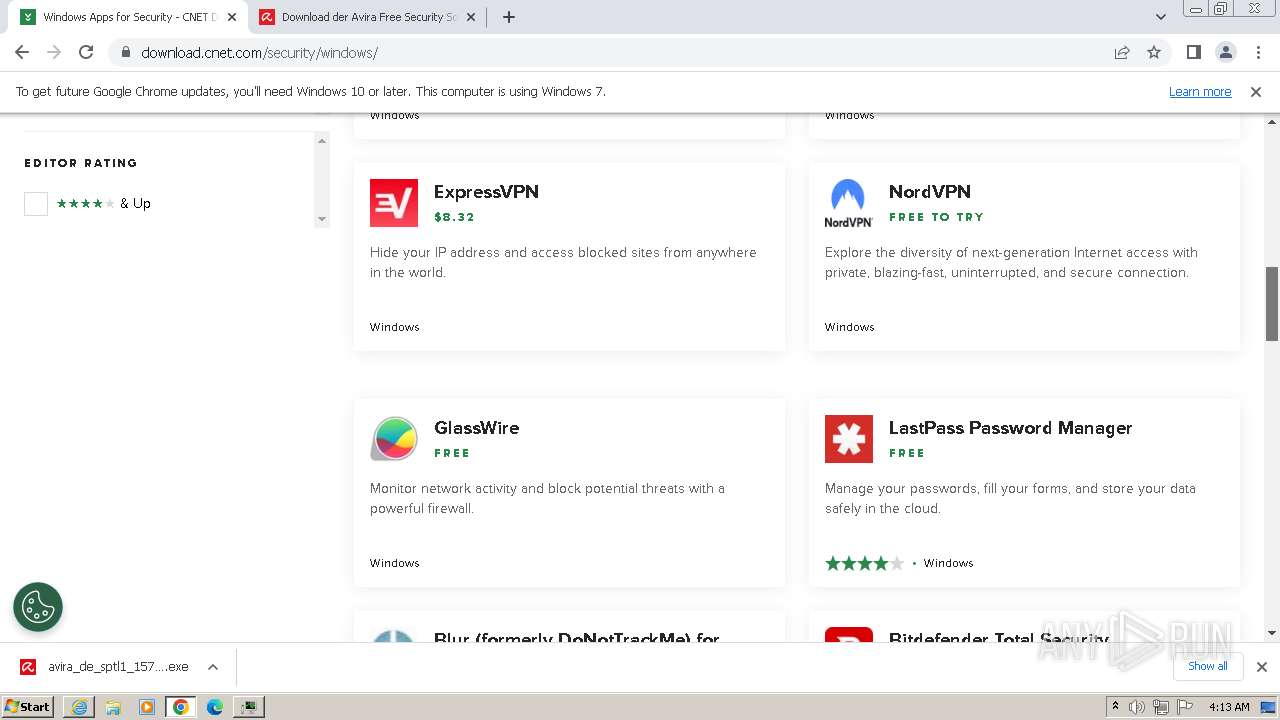Switch to the Download der Avira tab
The width and height of the screenshot is (1280, 720).
point(366,17)
